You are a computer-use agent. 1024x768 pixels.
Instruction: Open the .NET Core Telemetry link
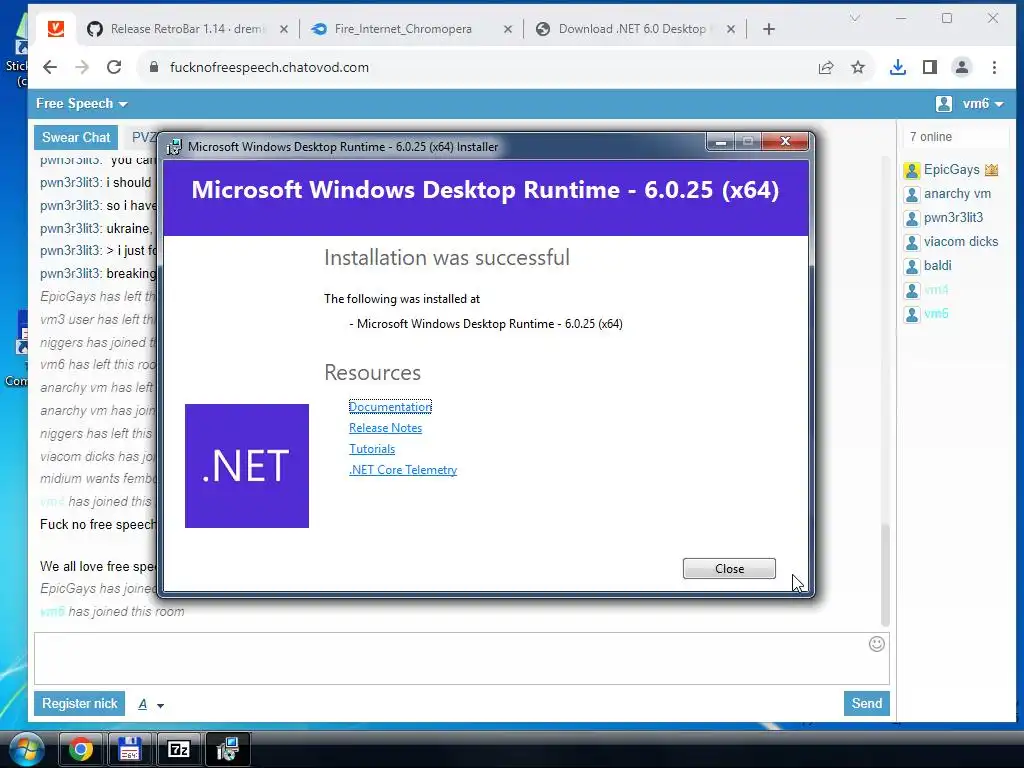[403, 470]
